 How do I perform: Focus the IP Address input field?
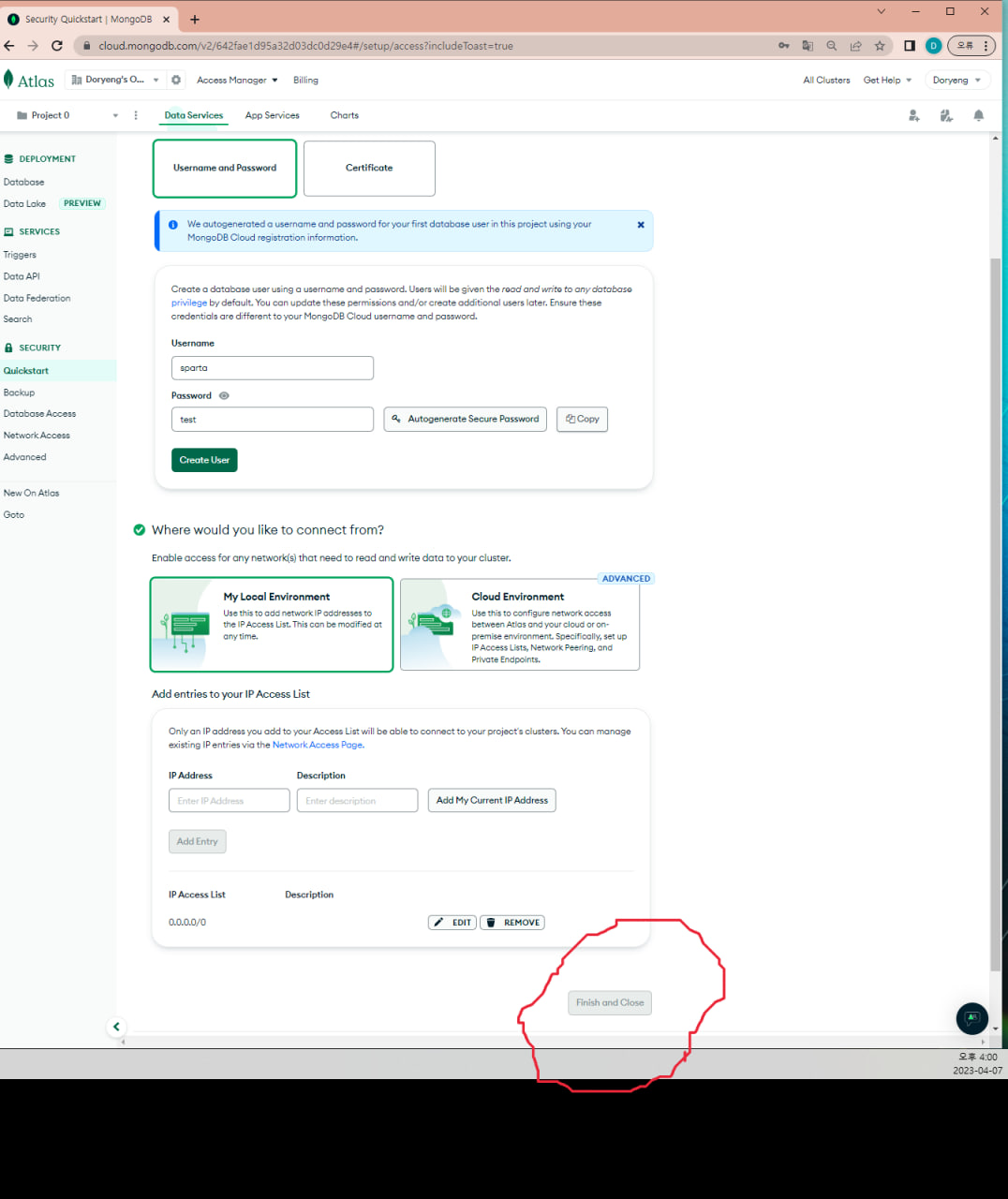(x=230, y=800)
